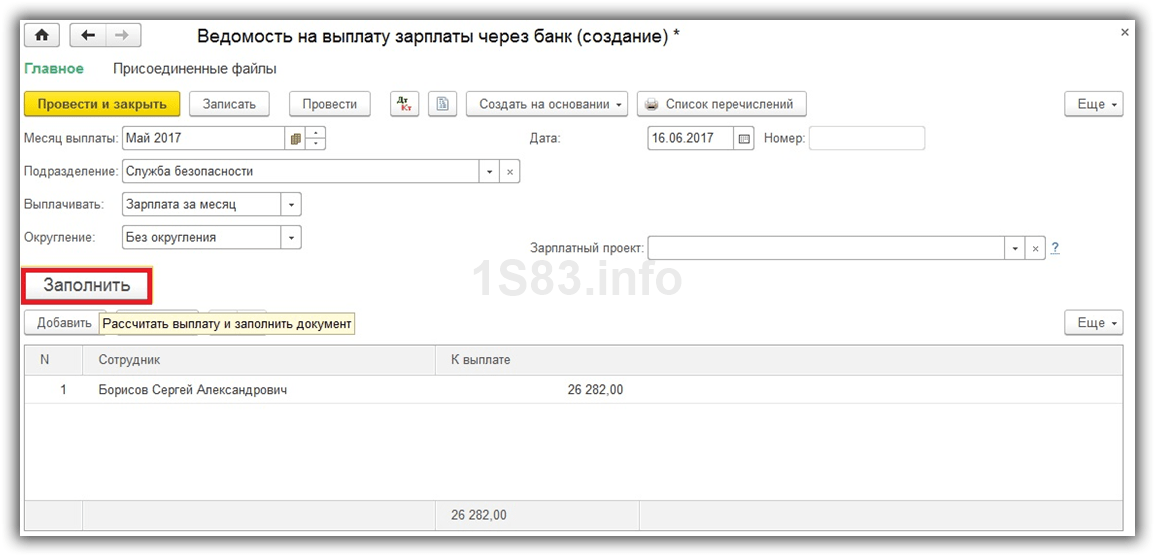The width and height of the screenshot is (1155, 556).
Task: Open the document report icon
Action: [443, 104]
